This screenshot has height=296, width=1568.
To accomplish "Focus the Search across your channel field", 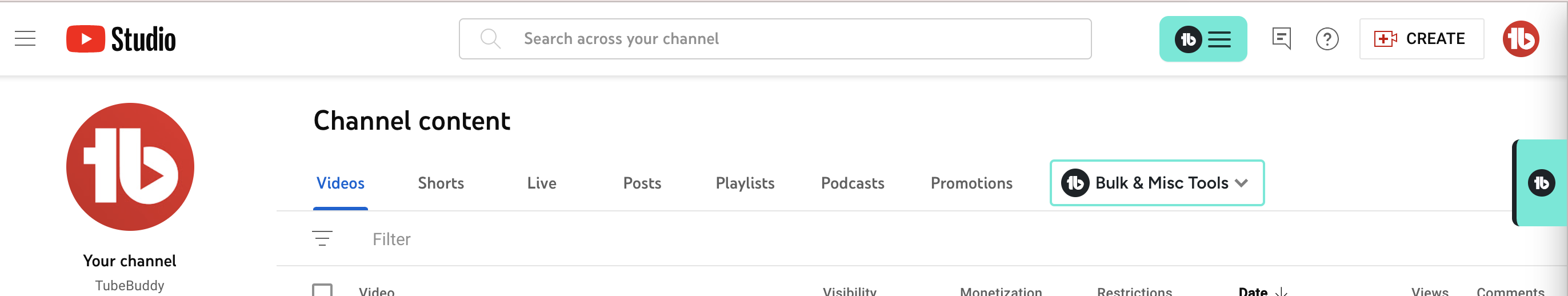I will click(x=775, y=39).
